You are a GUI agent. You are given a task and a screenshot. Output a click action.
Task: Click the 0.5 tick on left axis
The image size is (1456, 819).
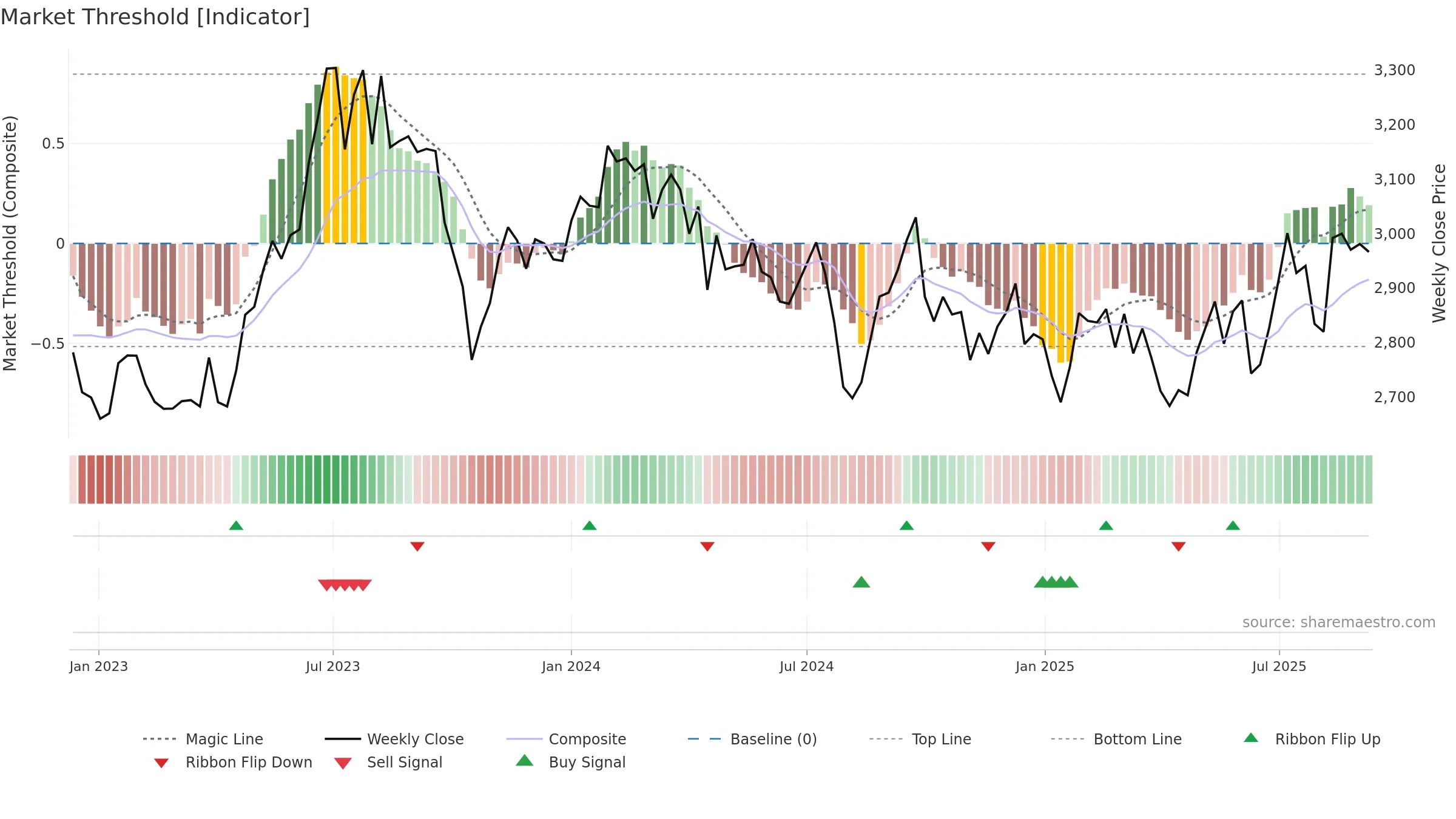53,144
